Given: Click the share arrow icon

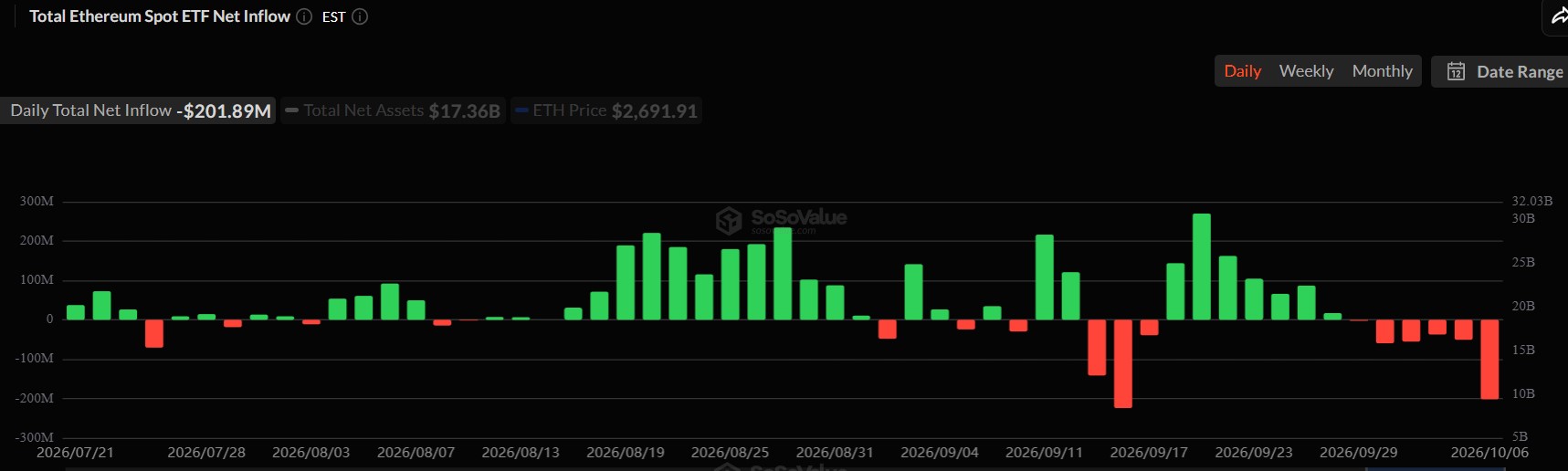Looking at the screenshot, I should tap(1558, 16).
